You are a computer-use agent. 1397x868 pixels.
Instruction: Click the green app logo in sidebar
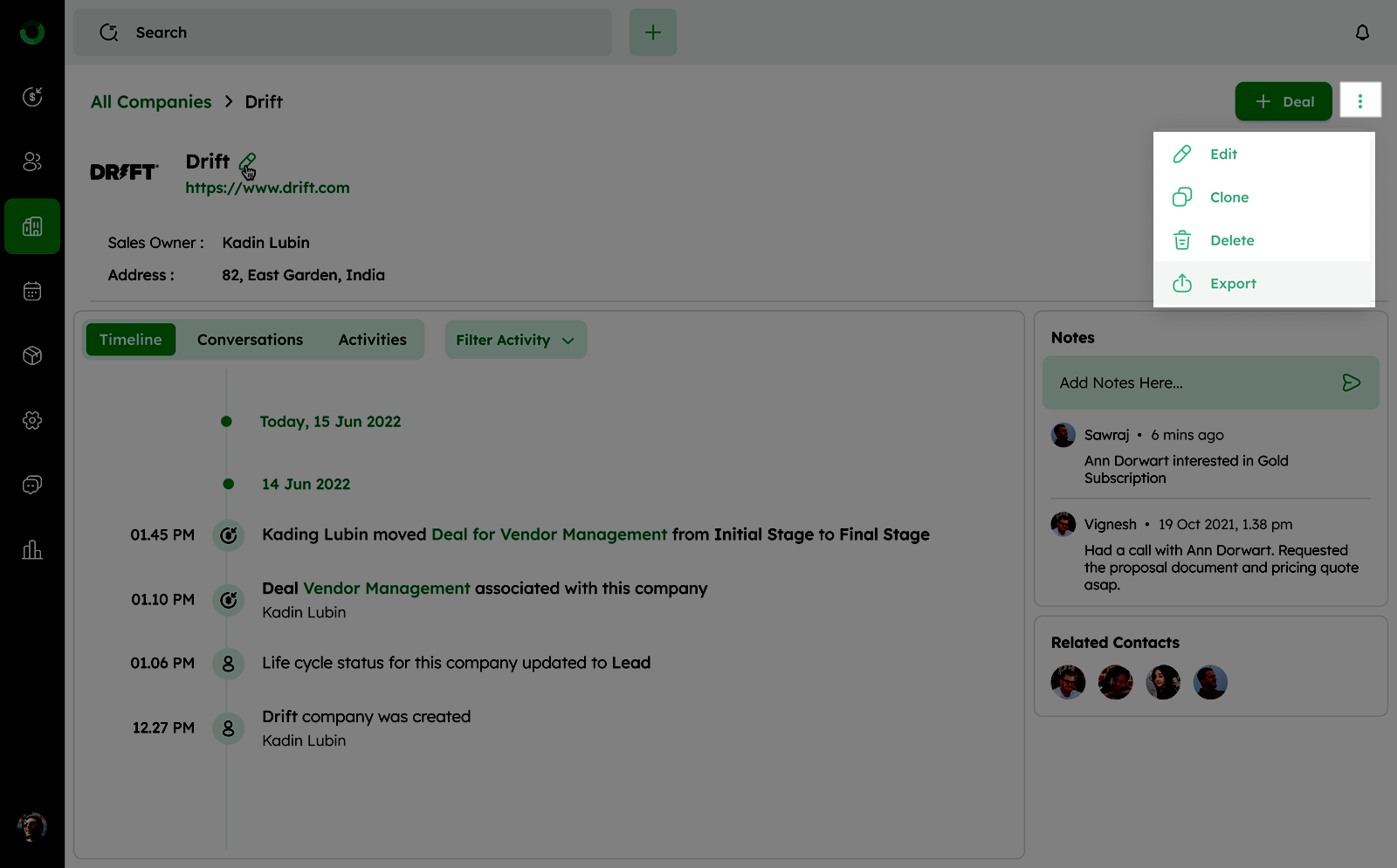coord(32,32)
